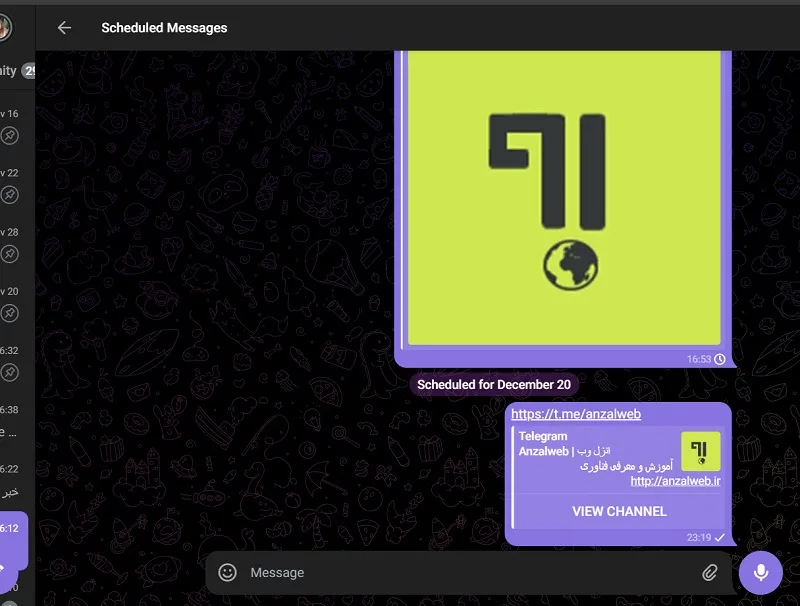Click the pin icon under date 28
800x606 pixels.
(9, 254)
